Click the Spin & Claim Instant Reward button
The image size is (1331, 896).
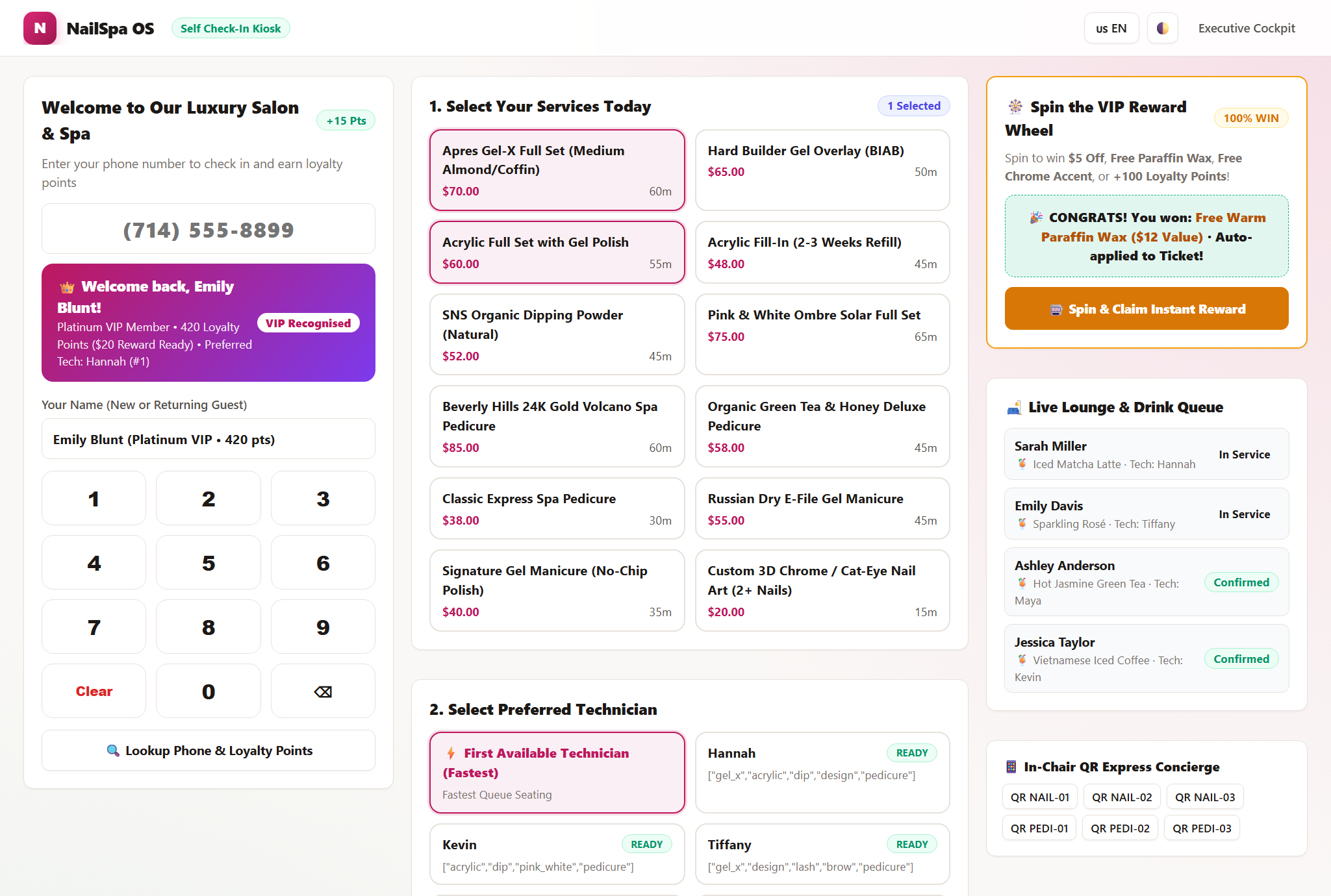(x=1147, y=308)
